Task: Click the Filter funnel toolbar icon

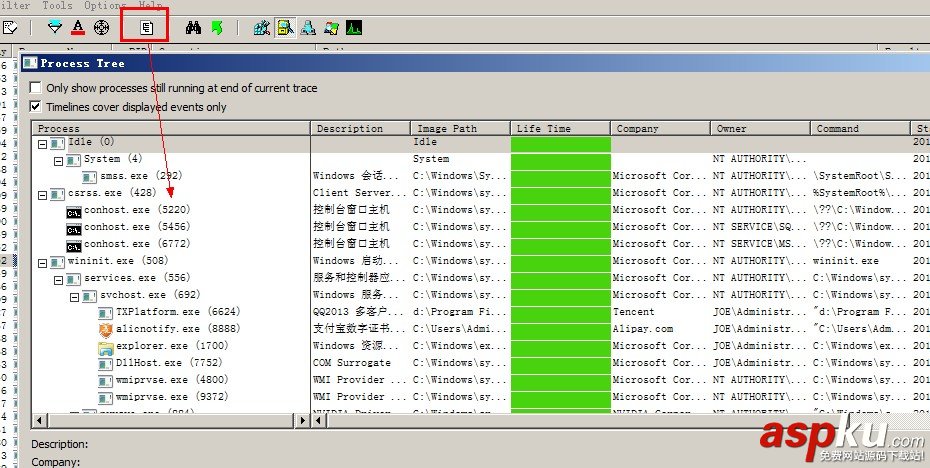Action: (55, 27)
